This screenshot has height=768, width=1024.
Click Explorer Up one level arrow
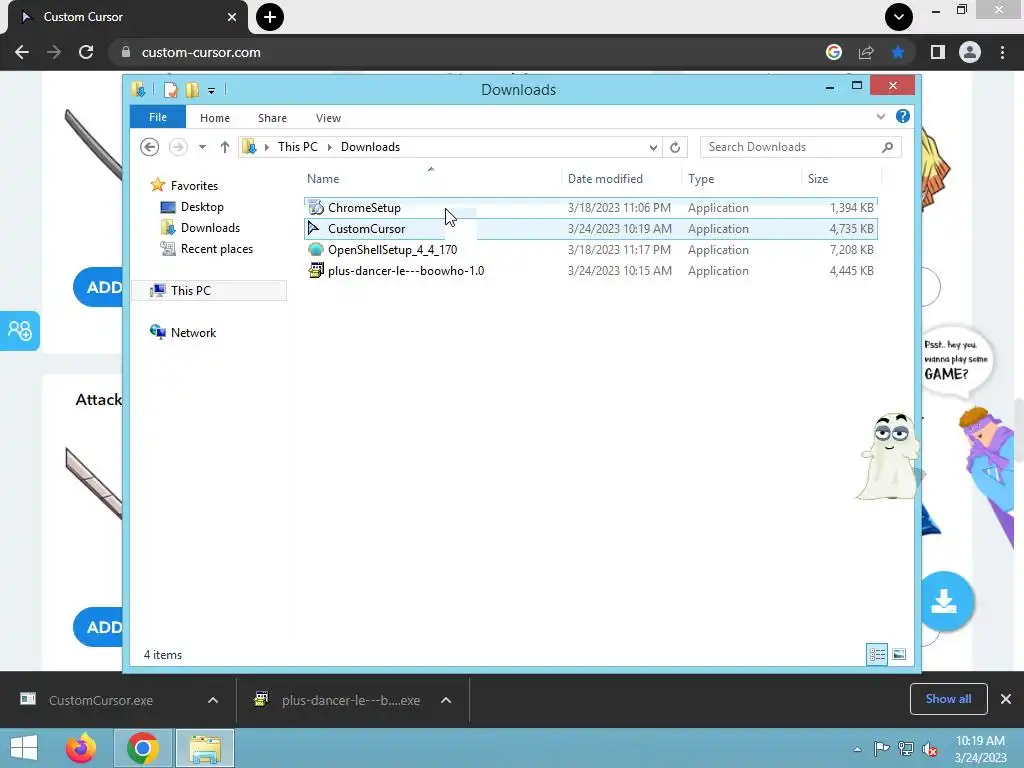(225, 147)
